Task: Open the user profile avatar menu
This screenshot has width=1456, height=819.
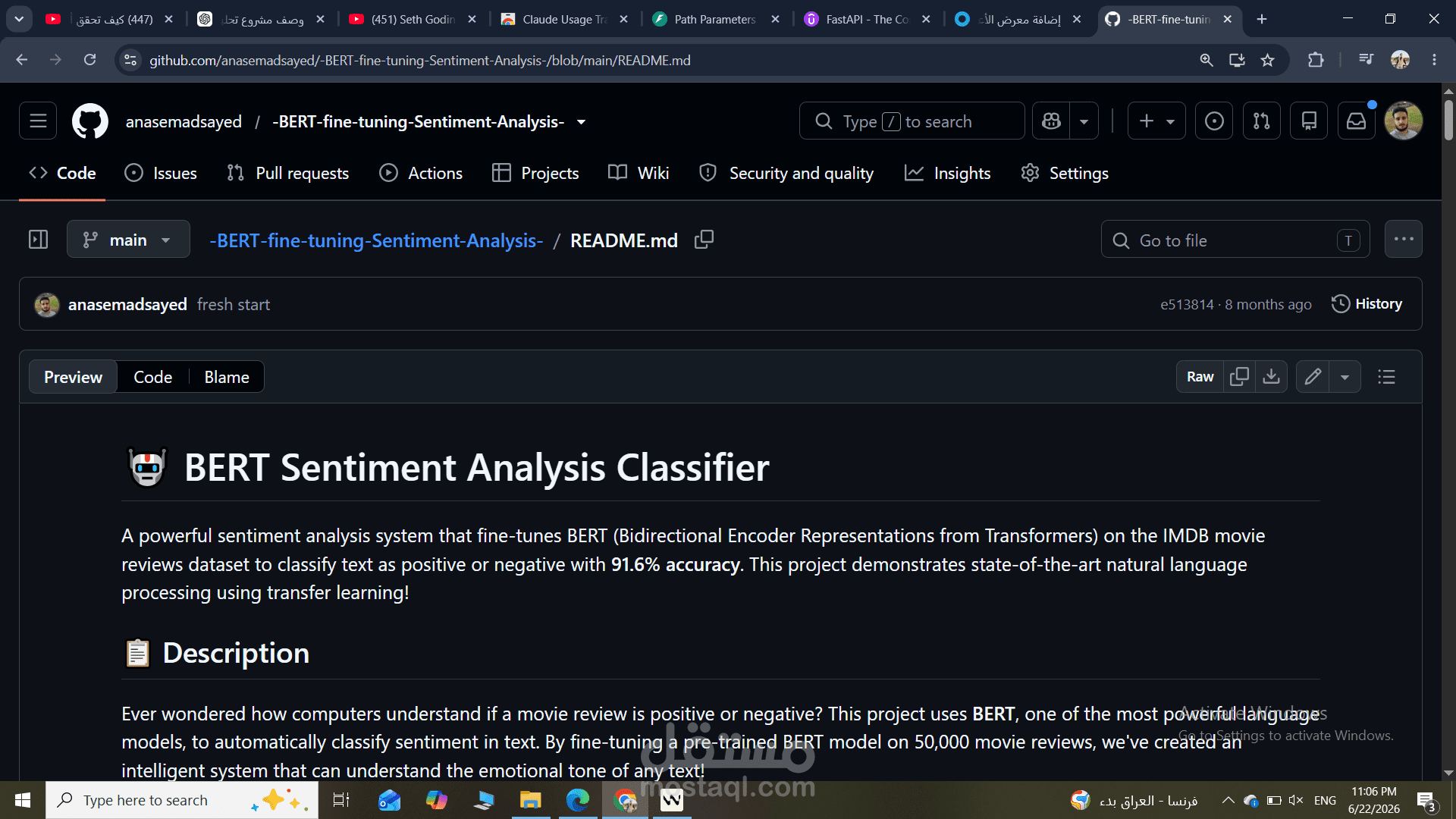Action: click(x=1403, y=121)
